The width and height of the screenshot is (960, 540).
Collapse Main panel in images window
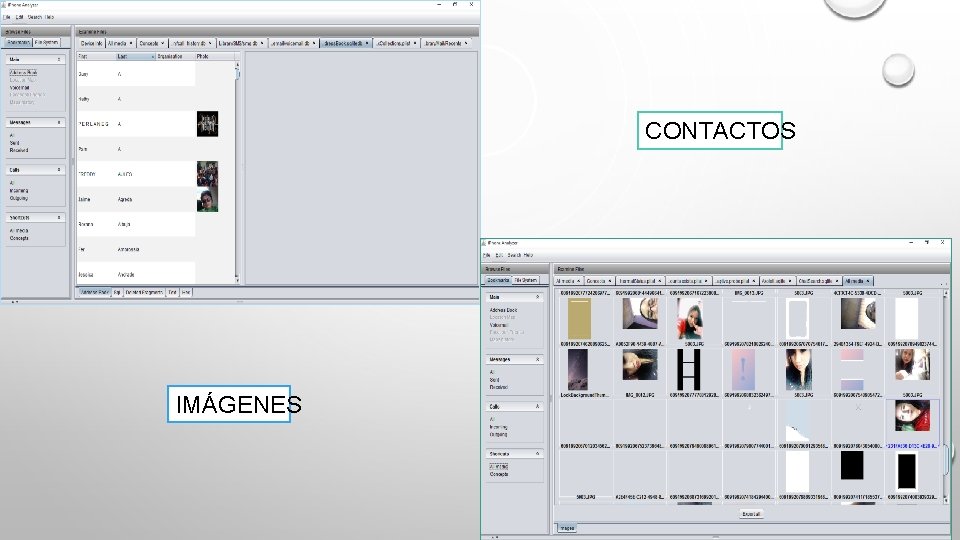coord(538,297)
